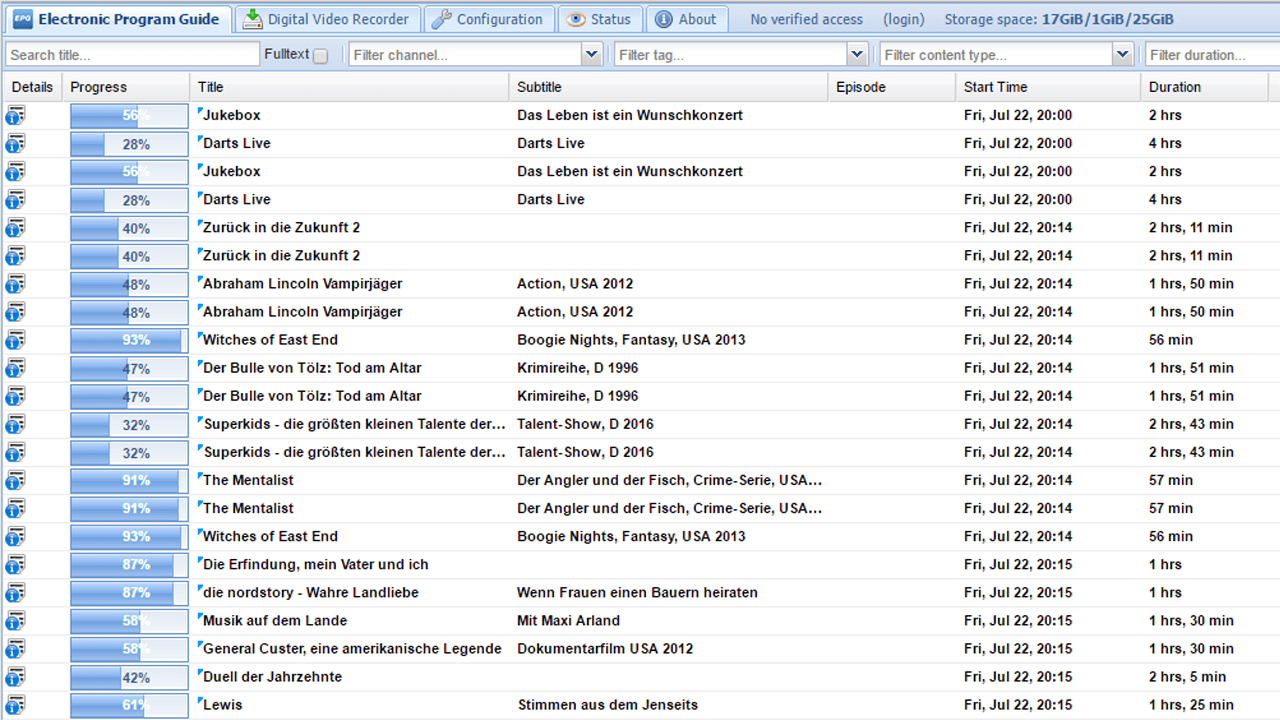Sort by the Title column header
1280x720 pixels.
[211, 87]
